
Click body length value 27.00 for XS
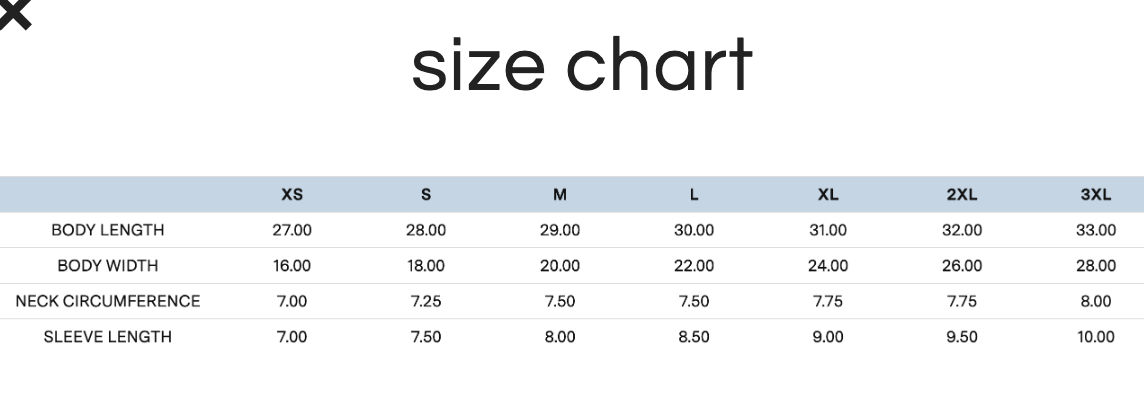click(292, 230)
